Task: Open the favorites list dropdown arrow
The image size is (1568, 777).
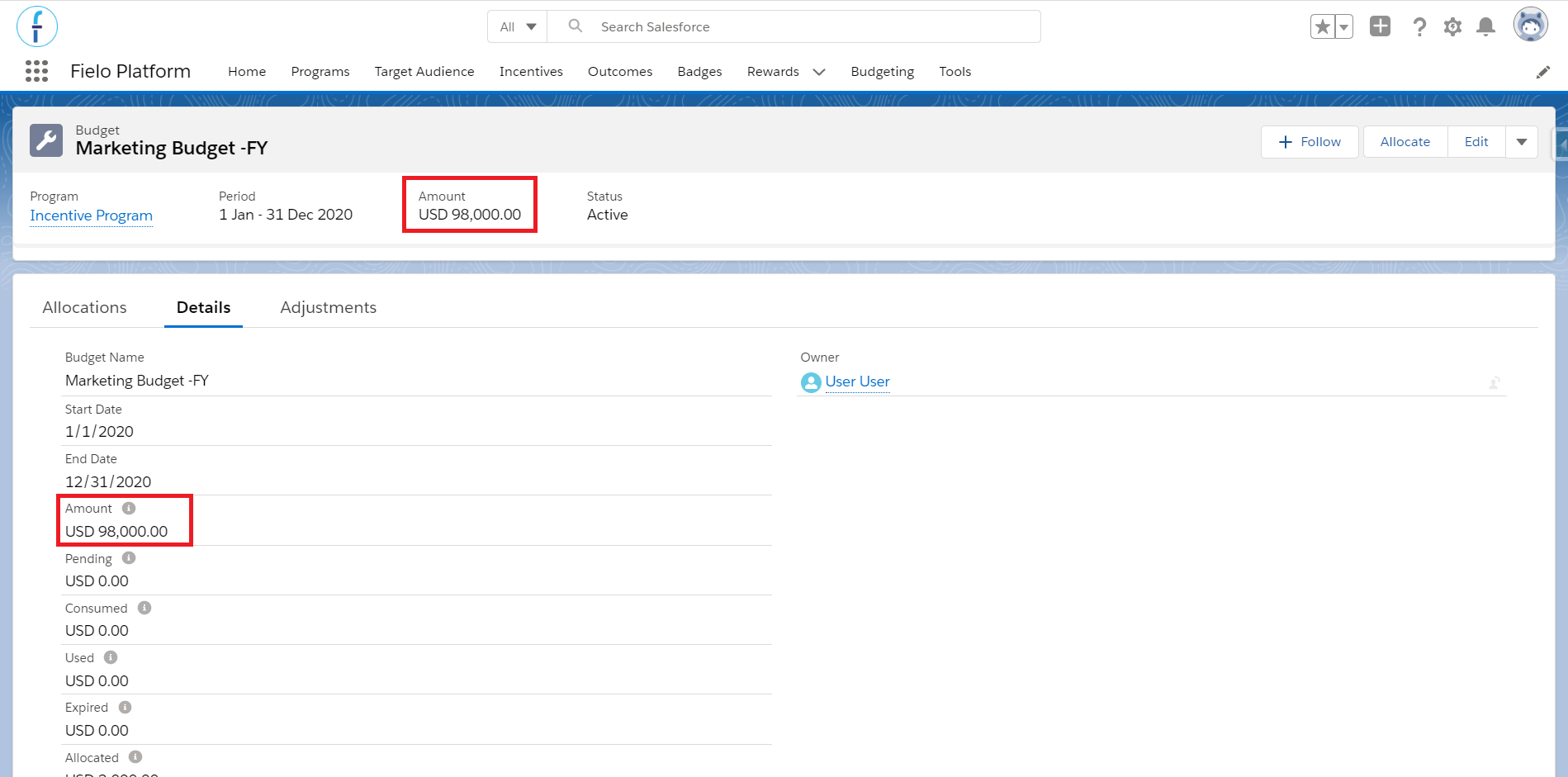Action: click(x=1344, y=26)
